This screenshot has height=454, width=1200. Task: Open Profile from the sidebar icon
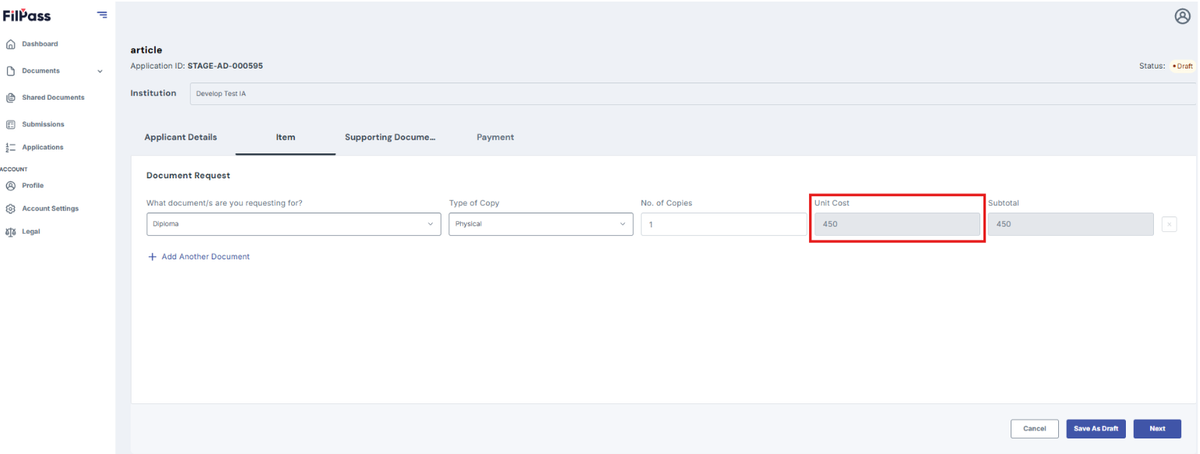(11, 186)
